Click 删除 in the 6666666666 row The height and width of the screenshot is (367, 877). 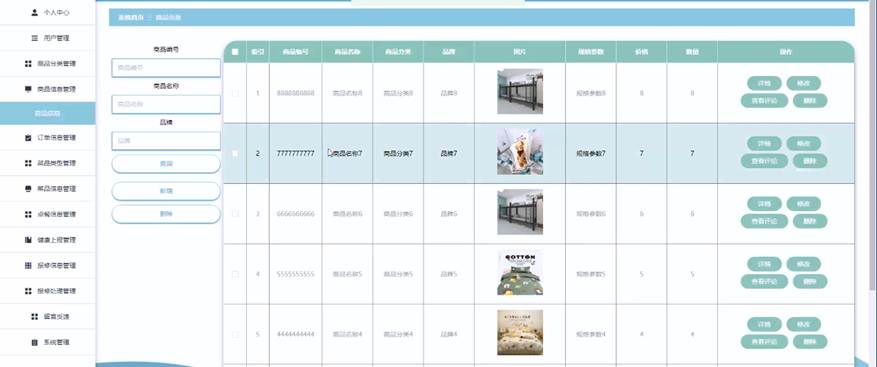pos(810,221)
